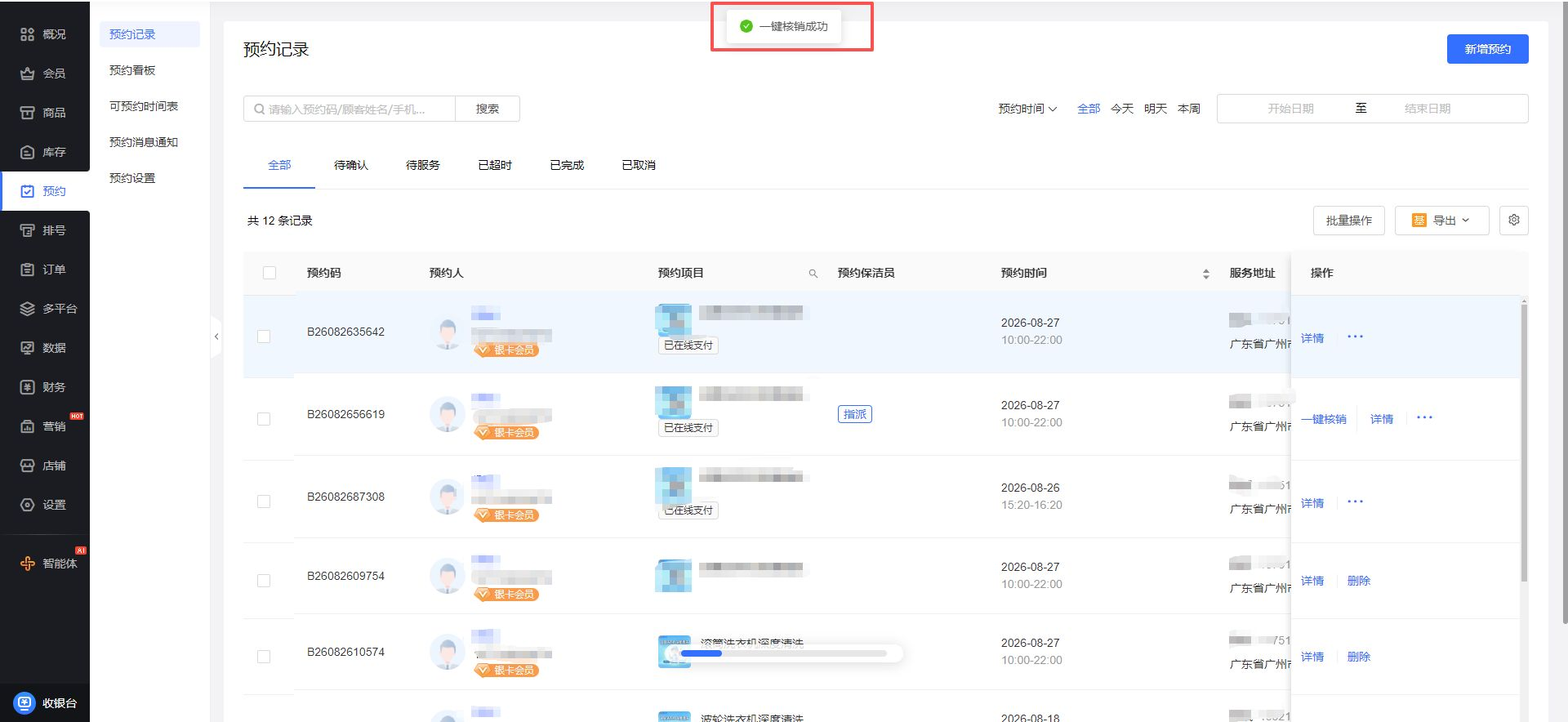Switch to the 已超时 tab

click(x=495, y=165)
